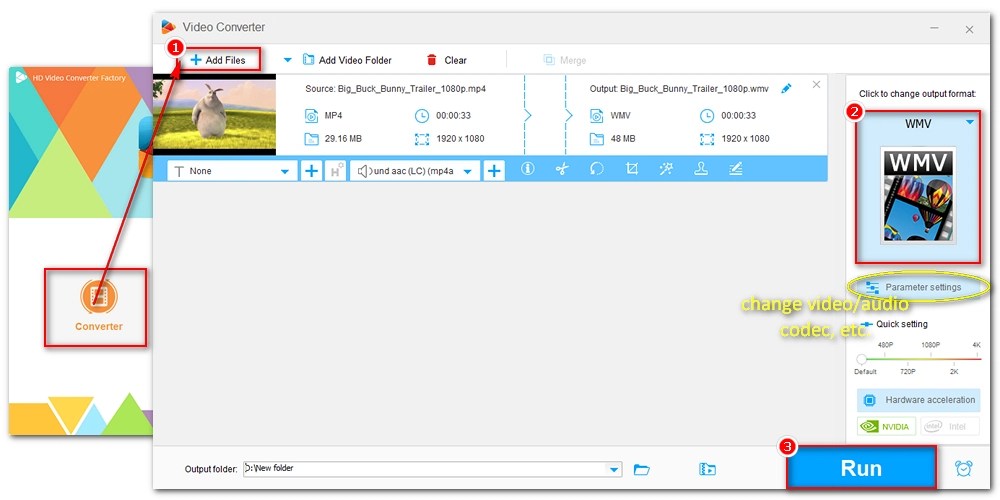The image size is (1000, 500).
Task: Click Add Video Folder
Action: click(348, 60)
